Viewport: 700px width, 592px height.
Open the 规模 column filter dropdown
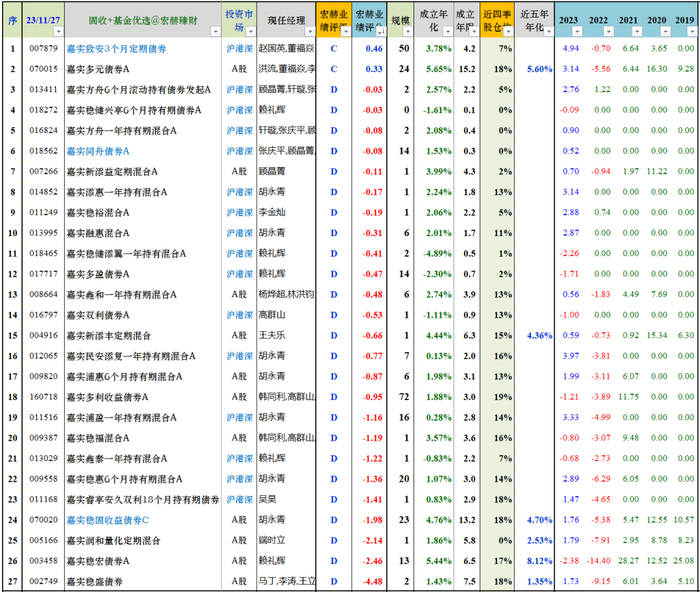tap(407, 31)
